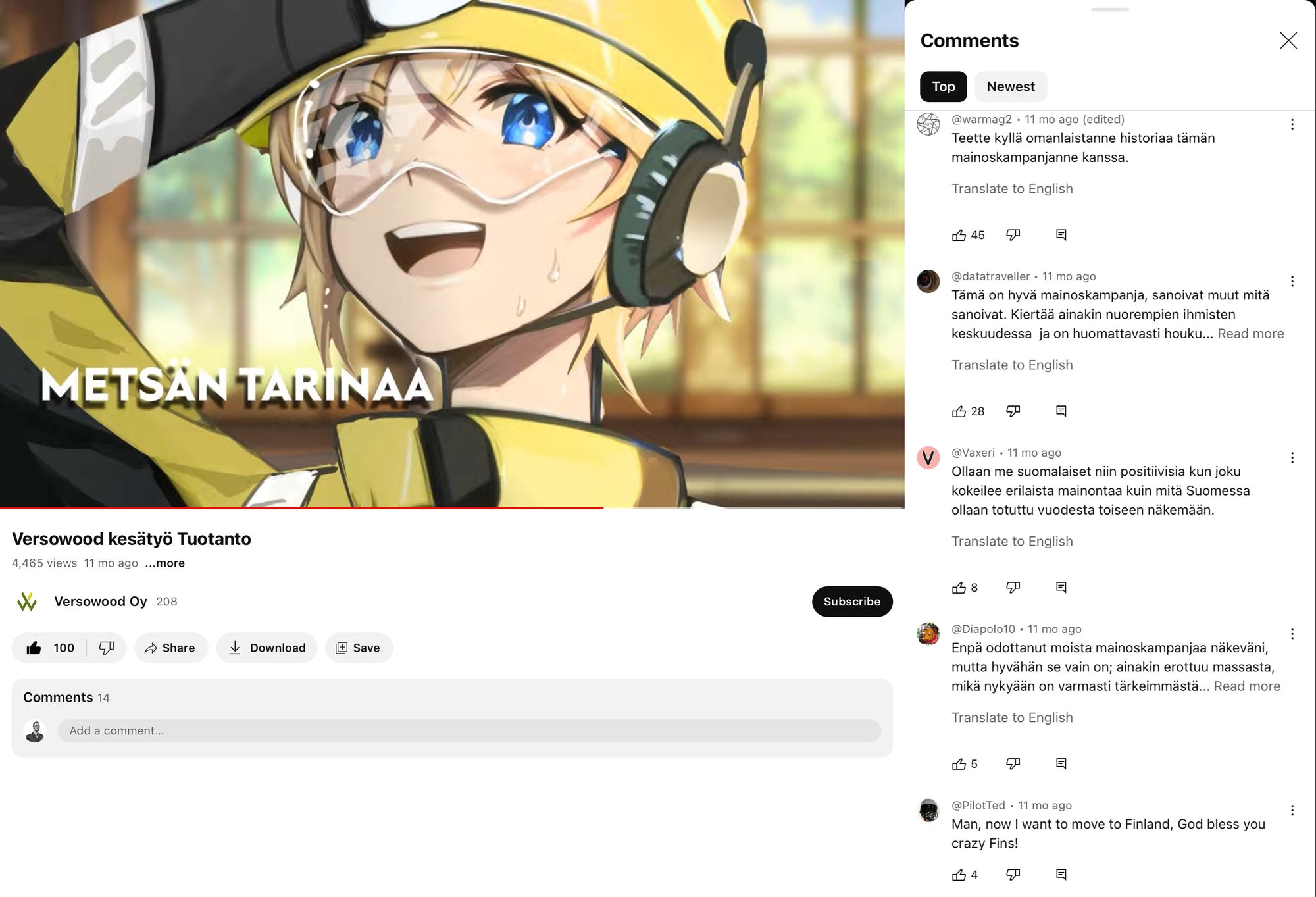Like the comment by @warmag2
Image resolution: width=1316 pixels, height=897 pixels.
point(959,235)
